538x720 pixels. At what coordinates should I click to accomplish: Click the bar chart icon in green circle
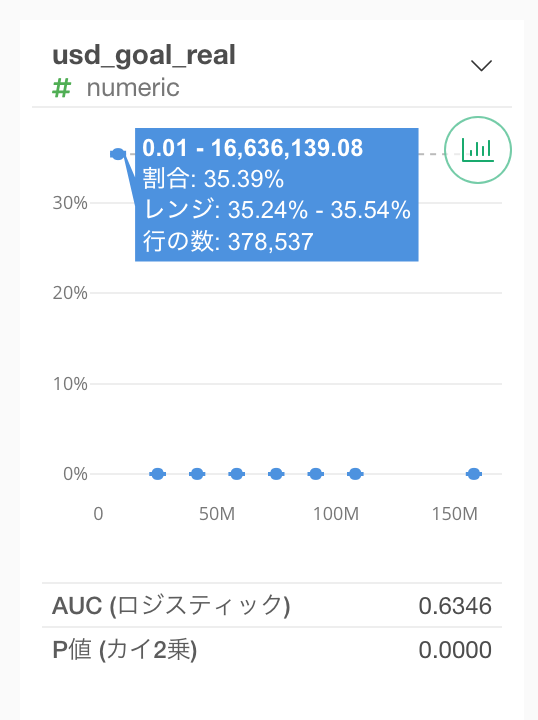[x=478, y=150]
